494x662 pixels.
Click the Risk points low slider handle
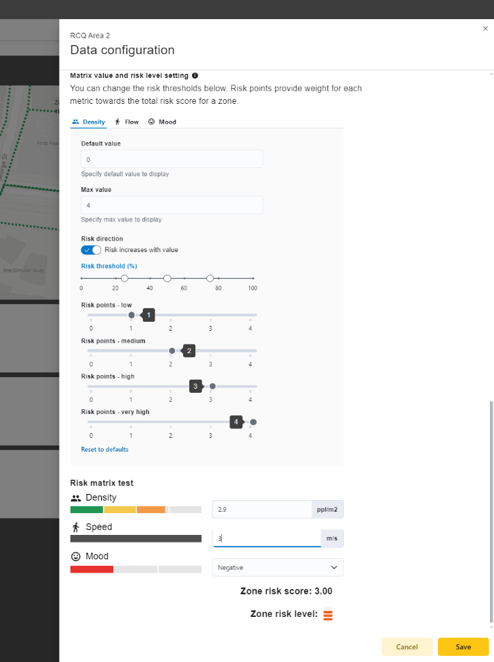click(x=131, y=315)
